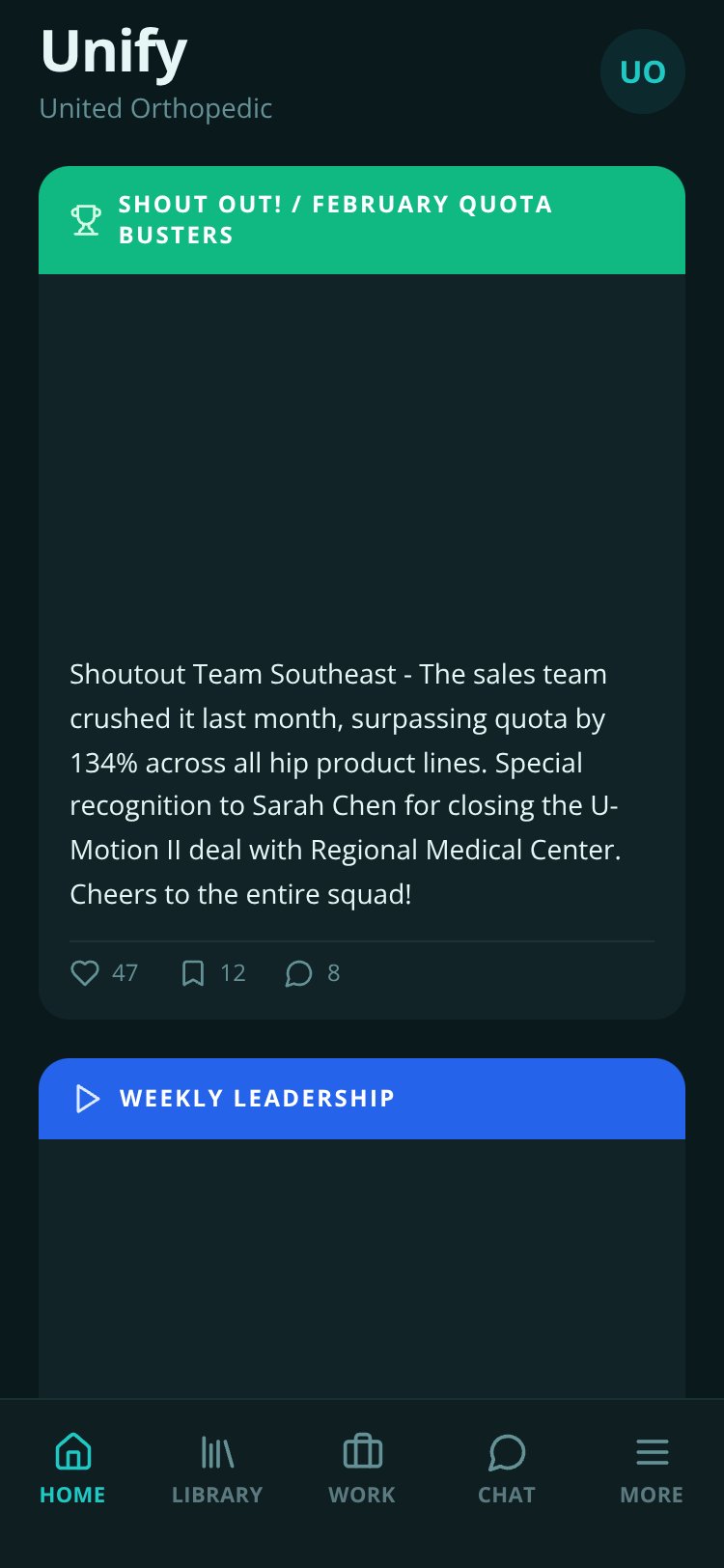Tap the UO profile avatar
The width and height of the screenshot is (724, 1568).
click(643, 71)
